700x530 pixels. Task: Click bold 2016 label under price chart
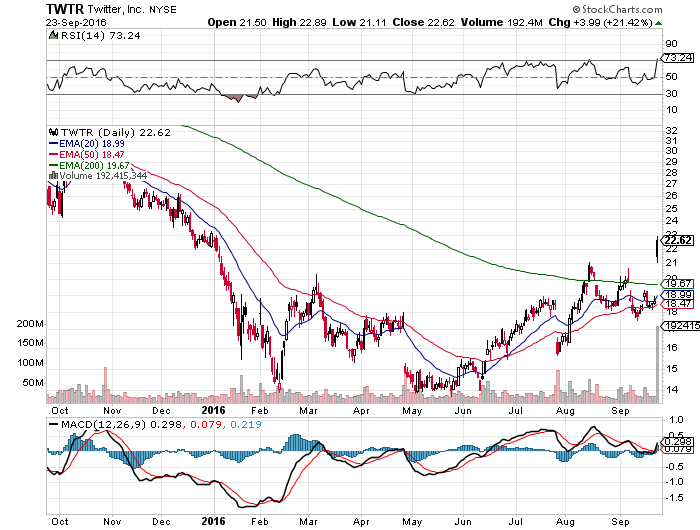point(213,410)
